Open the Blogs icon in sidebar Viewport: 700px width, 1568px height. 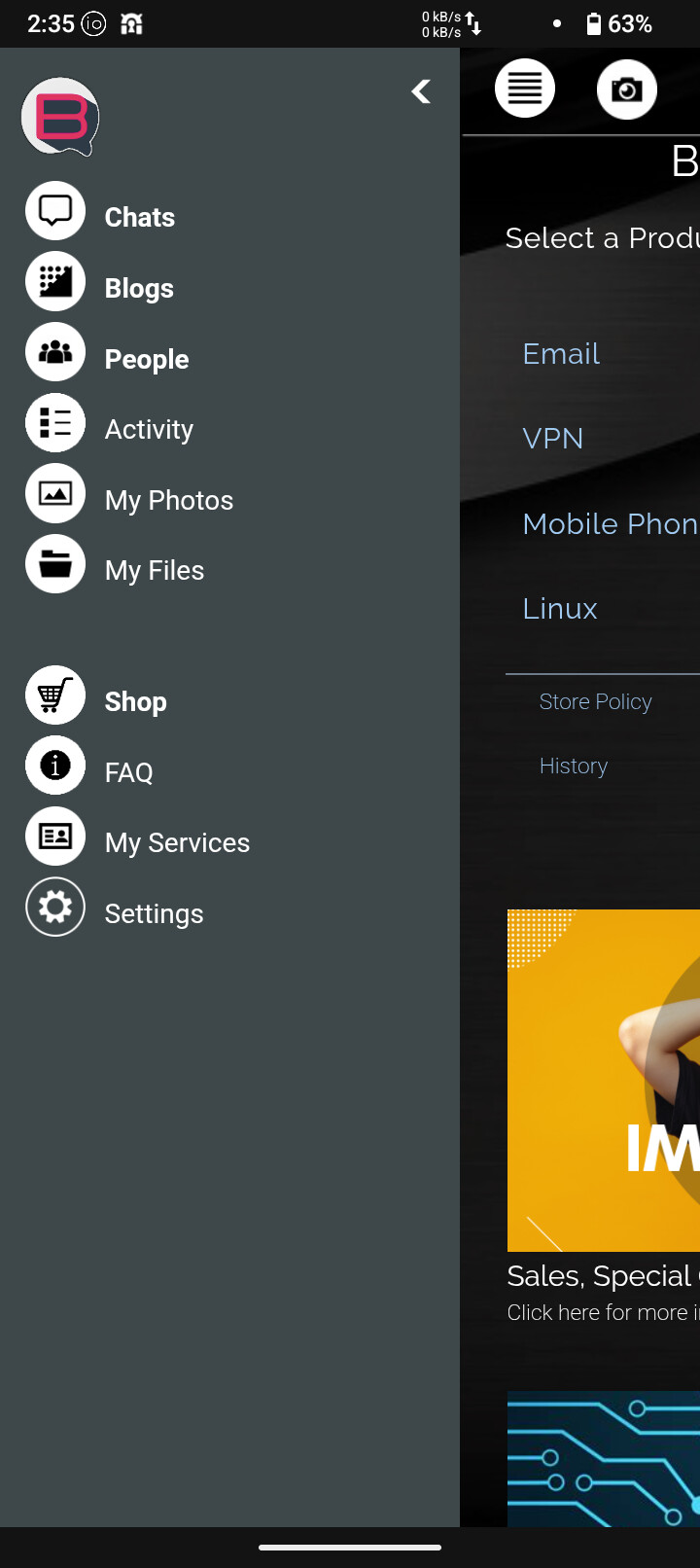click(x=55, y=282)
